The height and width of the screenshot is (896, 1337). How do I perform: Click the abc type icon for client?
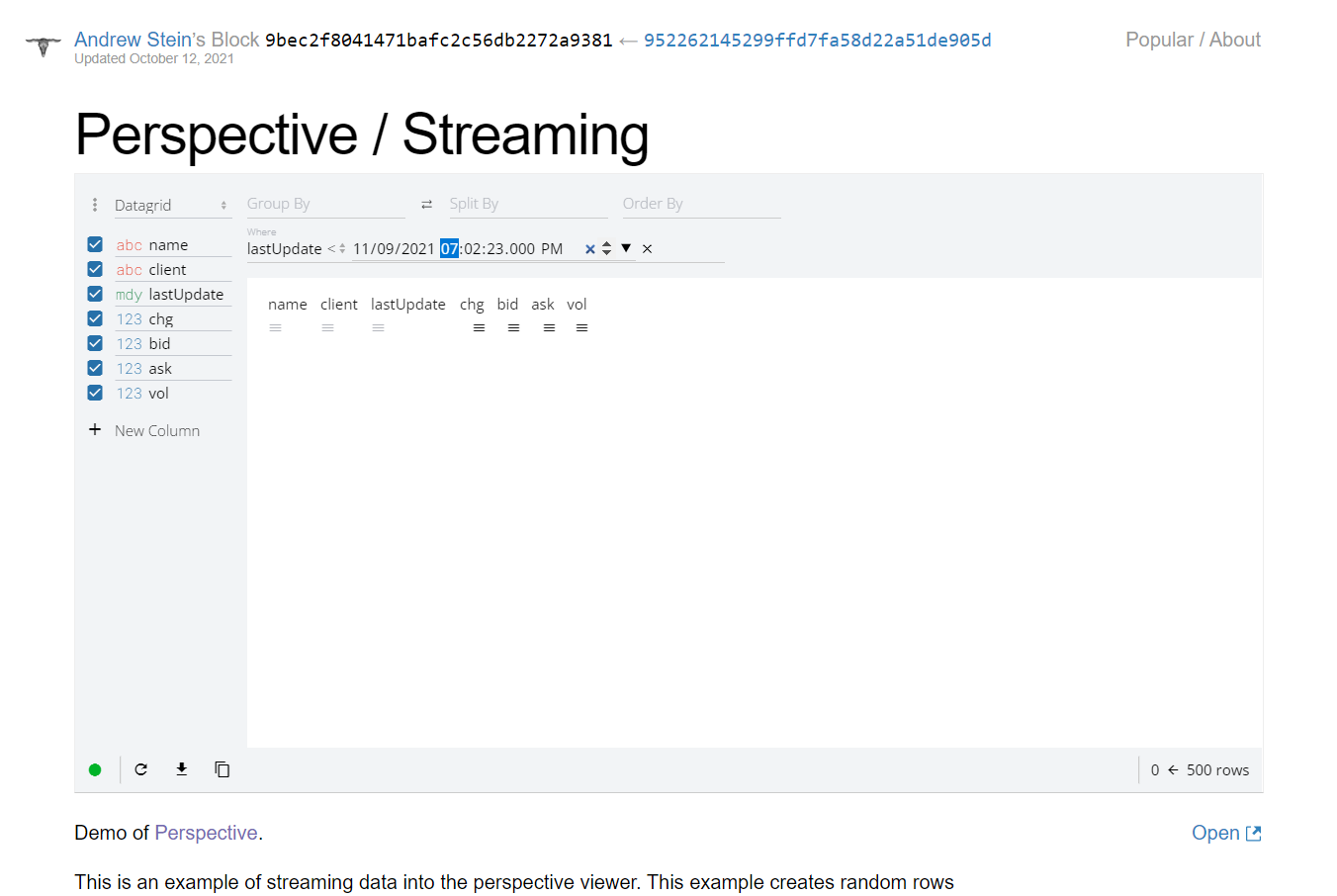(130, 270)
